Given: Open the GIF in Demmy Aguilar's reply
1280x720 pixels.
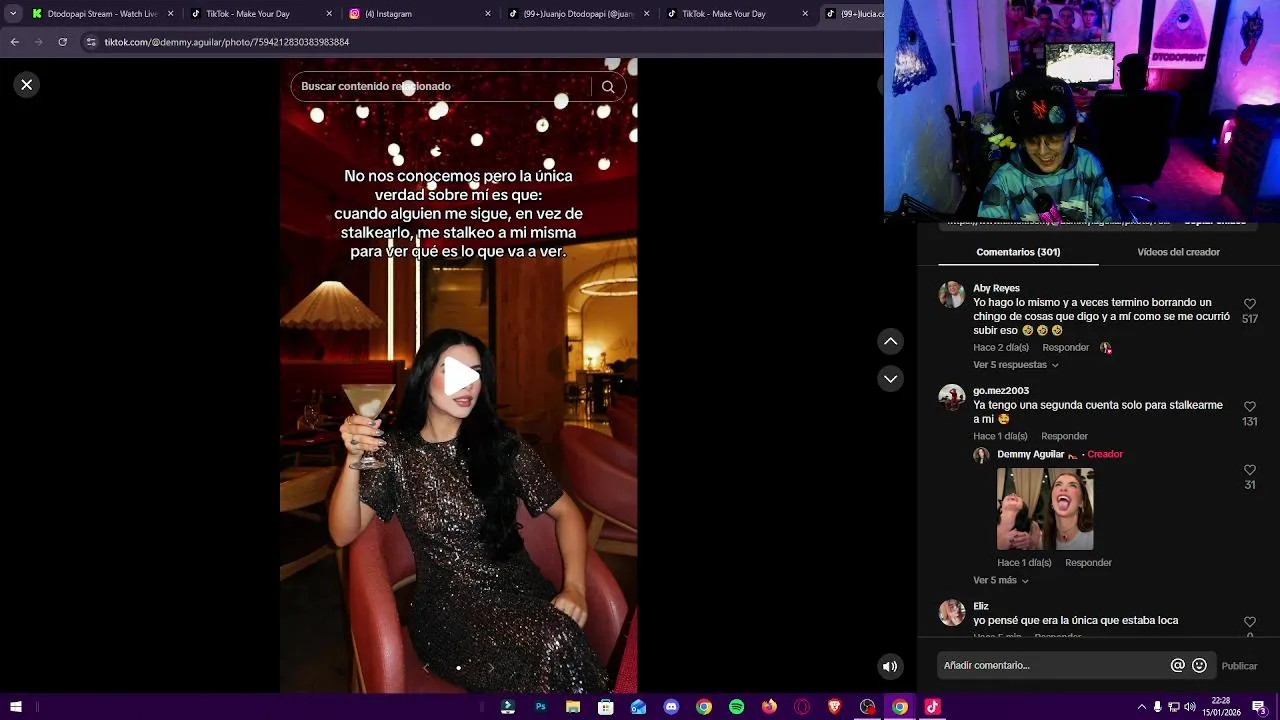Looking at the screenshot, I should point(1045,509).
